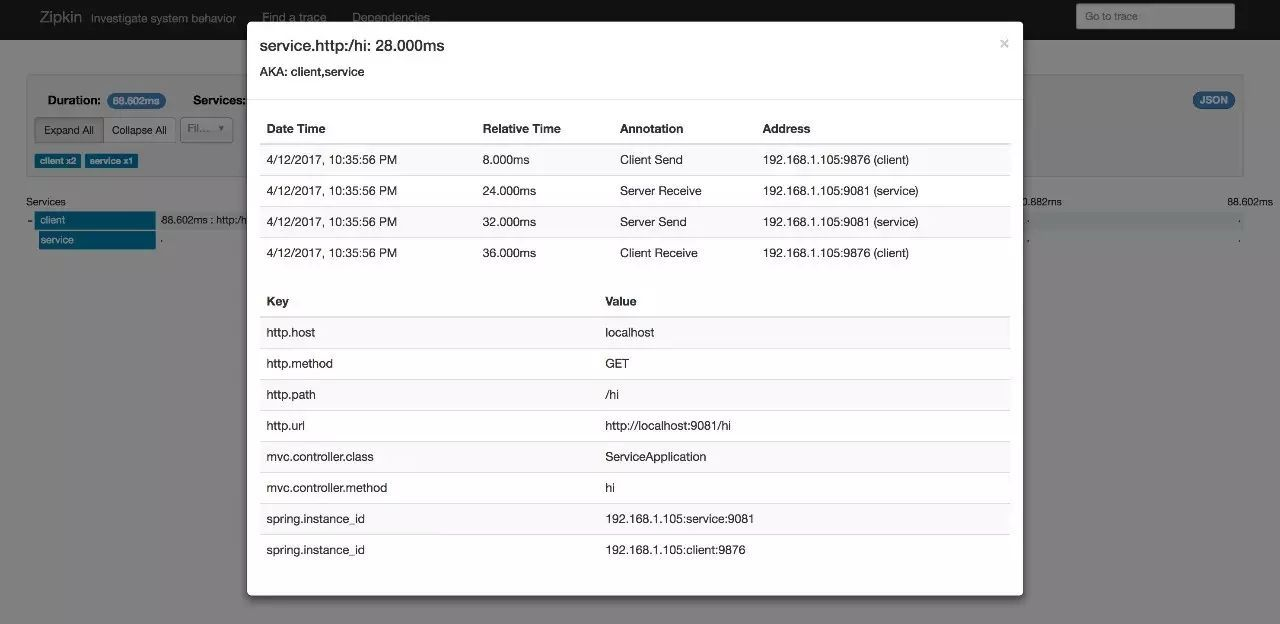Click the http.method key cell

(x=299, y=364)
